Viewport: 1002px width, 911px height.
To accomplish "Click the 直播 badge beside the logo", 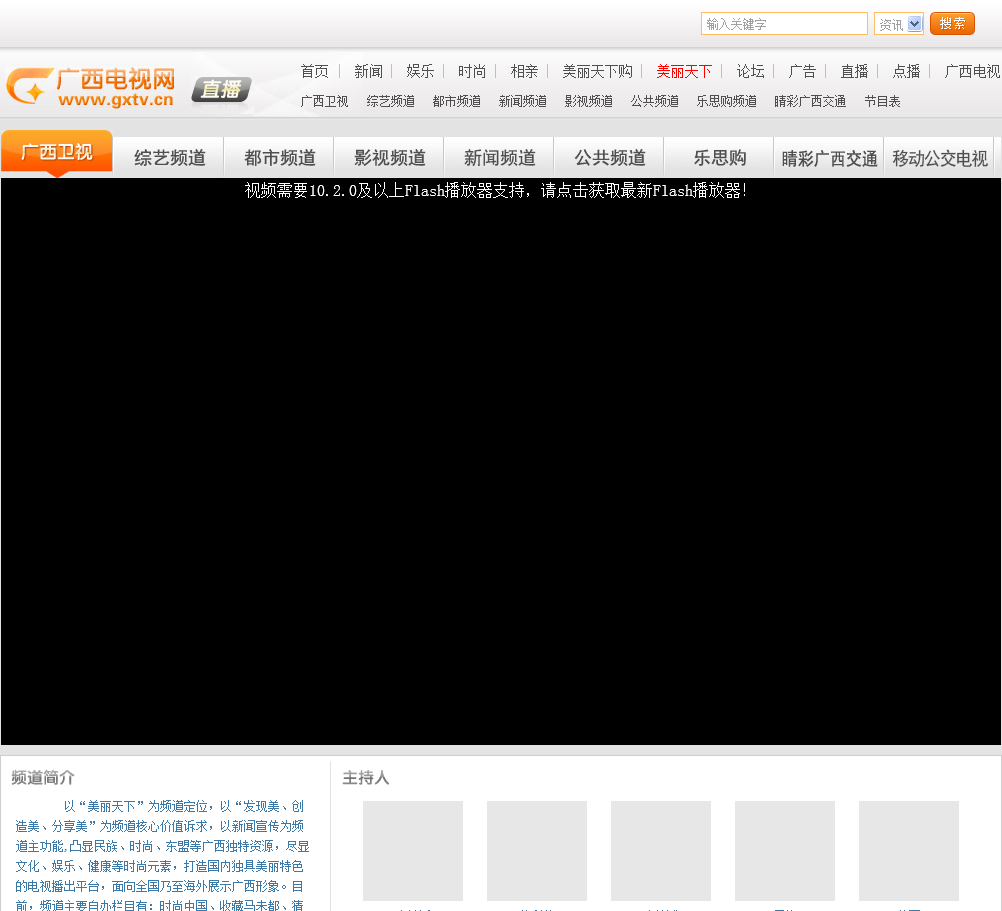I will pos(221,89).
